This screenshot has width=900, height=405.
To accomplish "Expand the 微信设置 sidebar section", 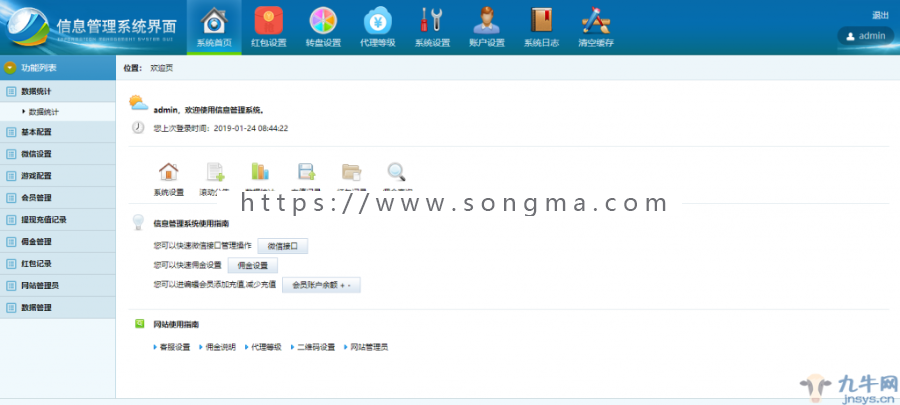I will [x=57, y=154].
